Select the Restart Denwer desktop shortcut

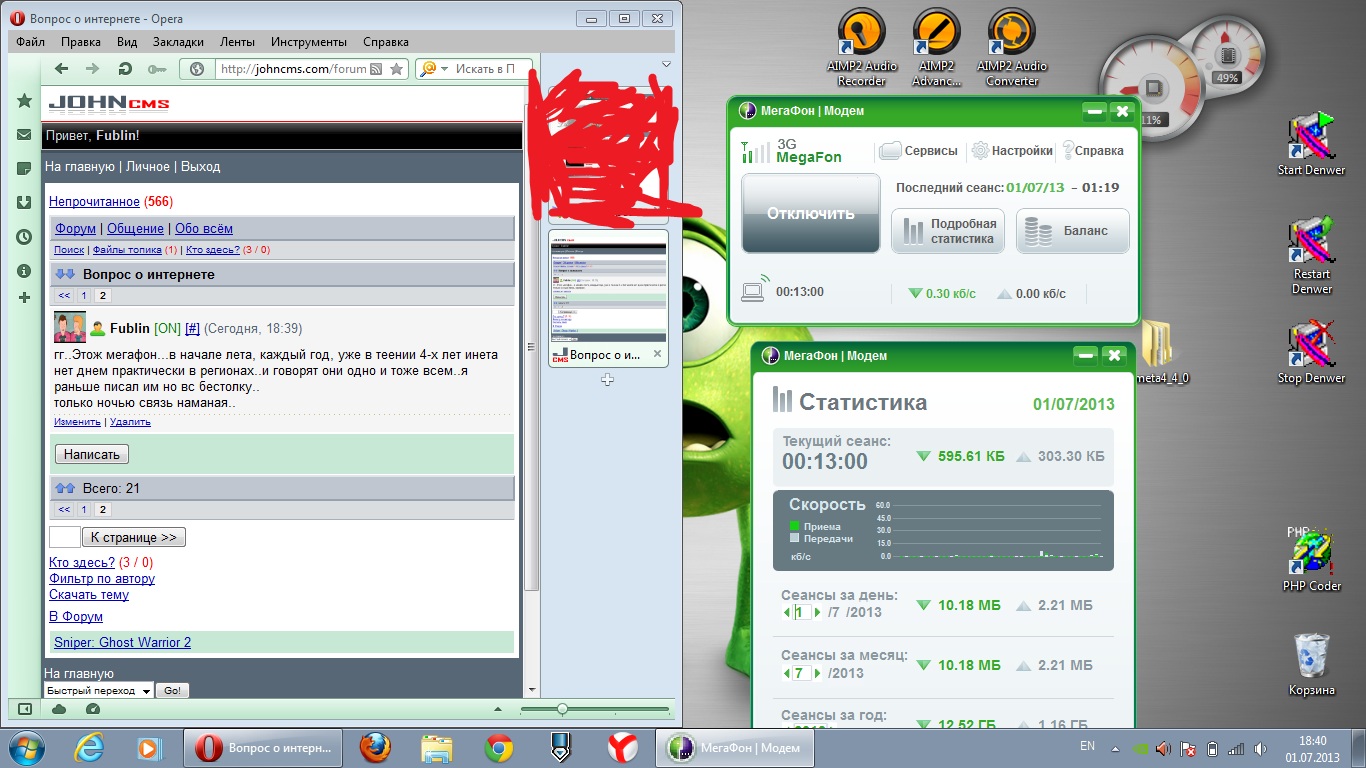click(x=1311, y=255)
